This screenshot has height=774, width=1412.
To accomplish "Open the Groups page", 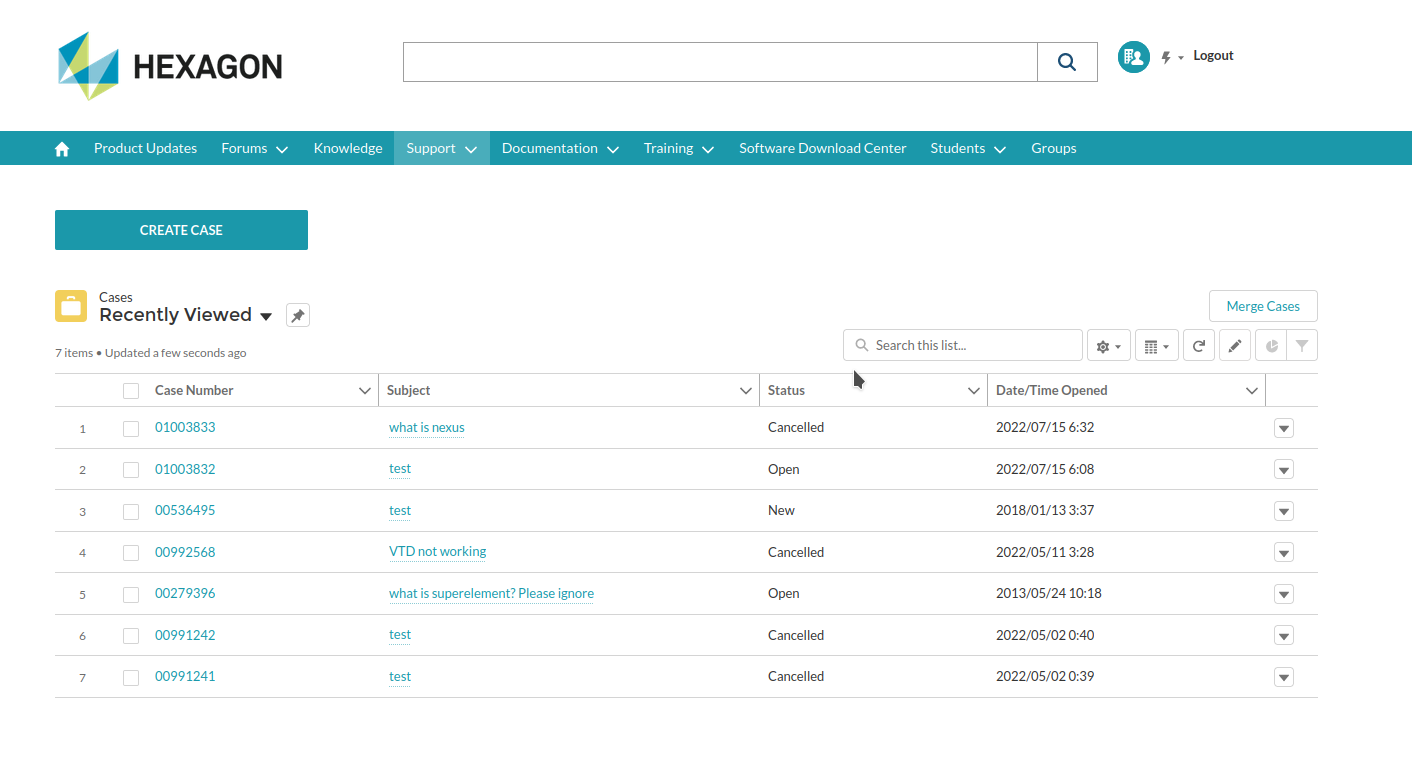I will [x=1054, y=148].
